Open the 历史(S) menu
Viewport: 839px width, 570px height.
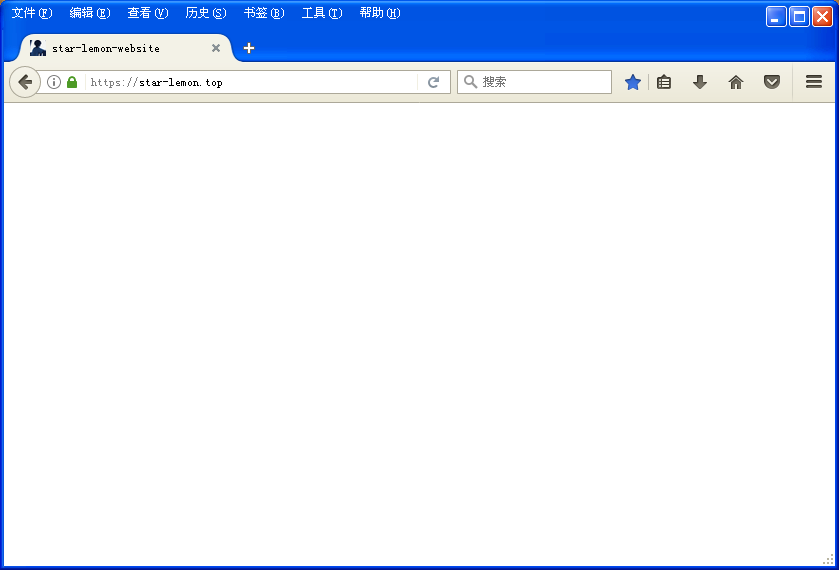pyautogui.click(x=206, y=13)
